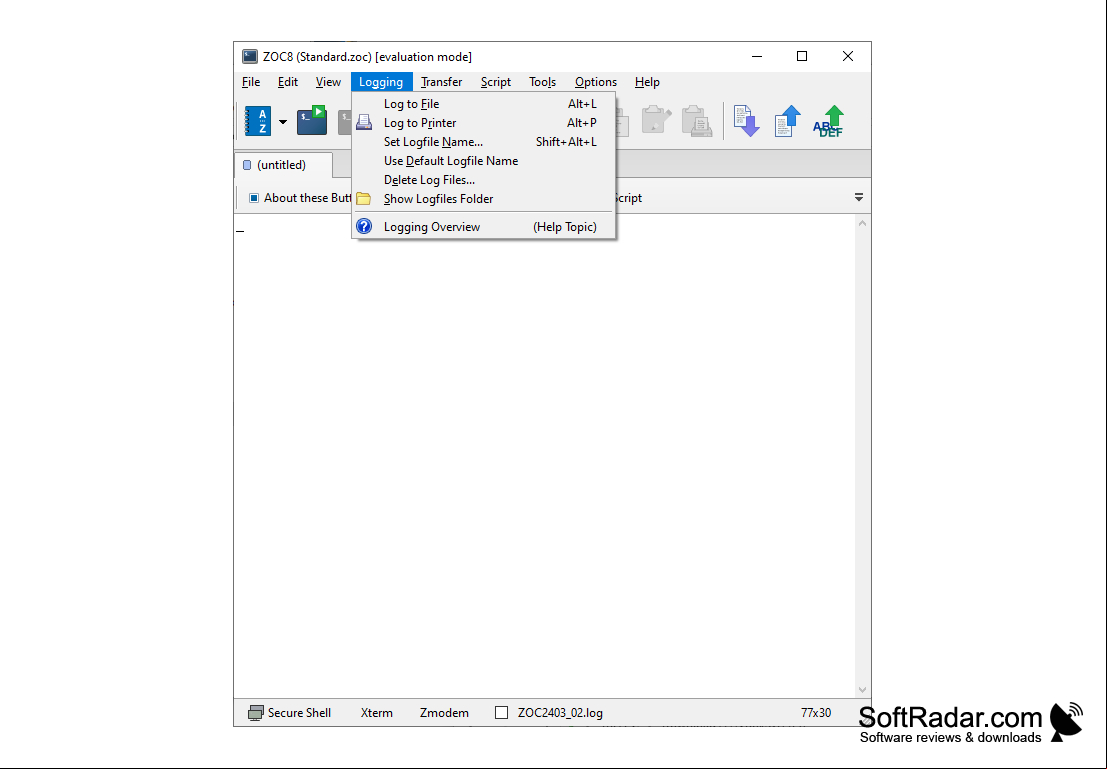The height and width of the screenshot is (769, 1107).
Task: Click the 77x30 terminal size indicator
Action: [x=815, y=713]
